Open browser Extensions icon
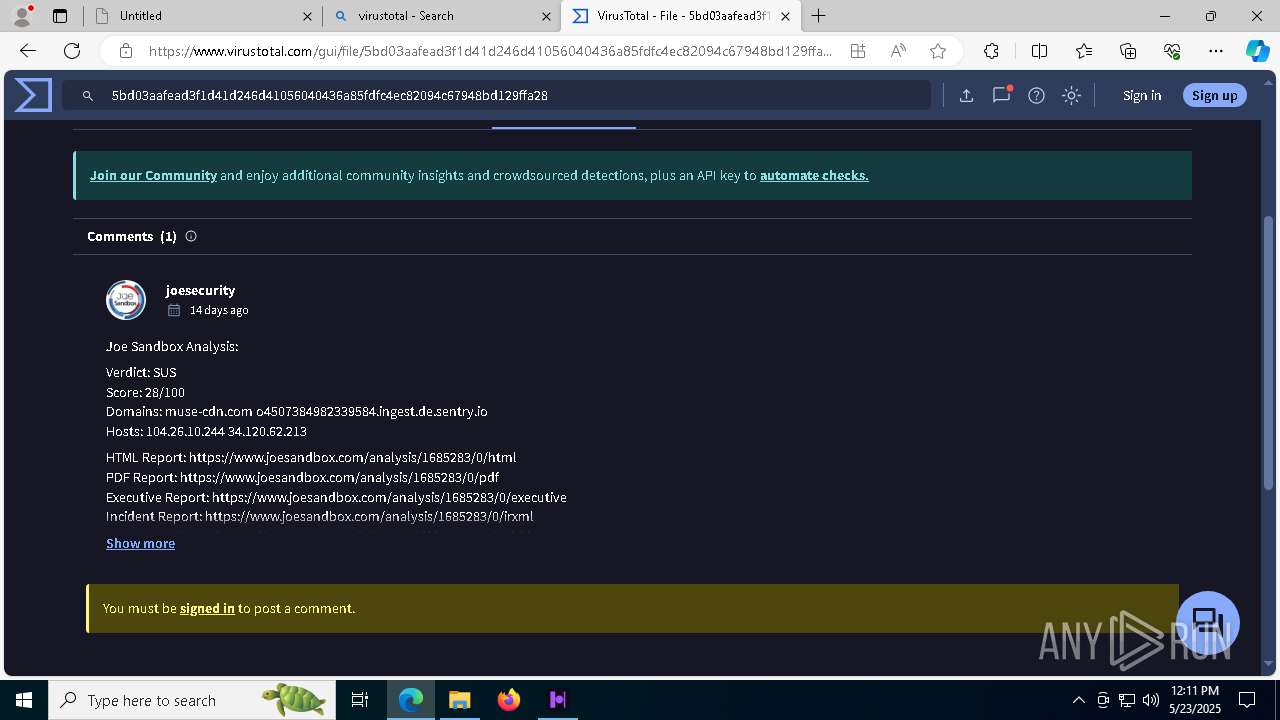1280x720 pixels. coord(991,51)
